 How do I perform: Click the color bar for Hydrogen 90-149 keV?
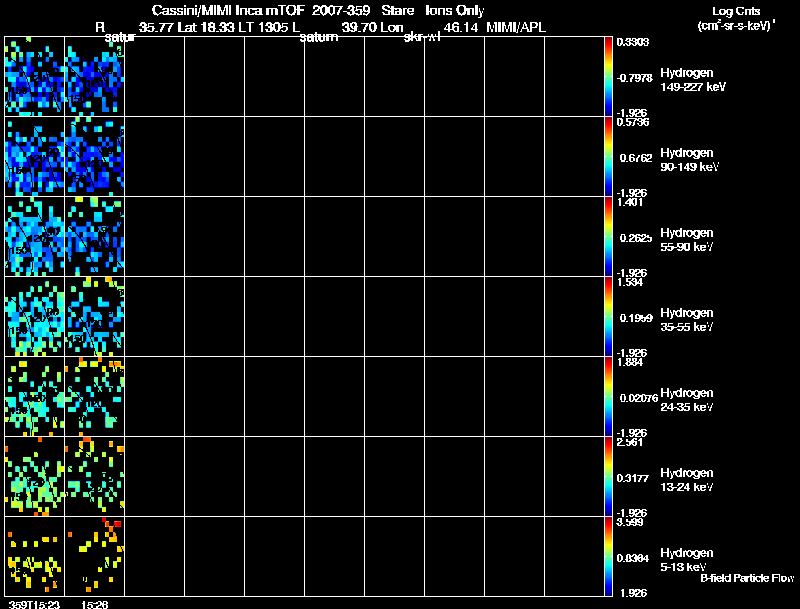(x=608, y=157)
